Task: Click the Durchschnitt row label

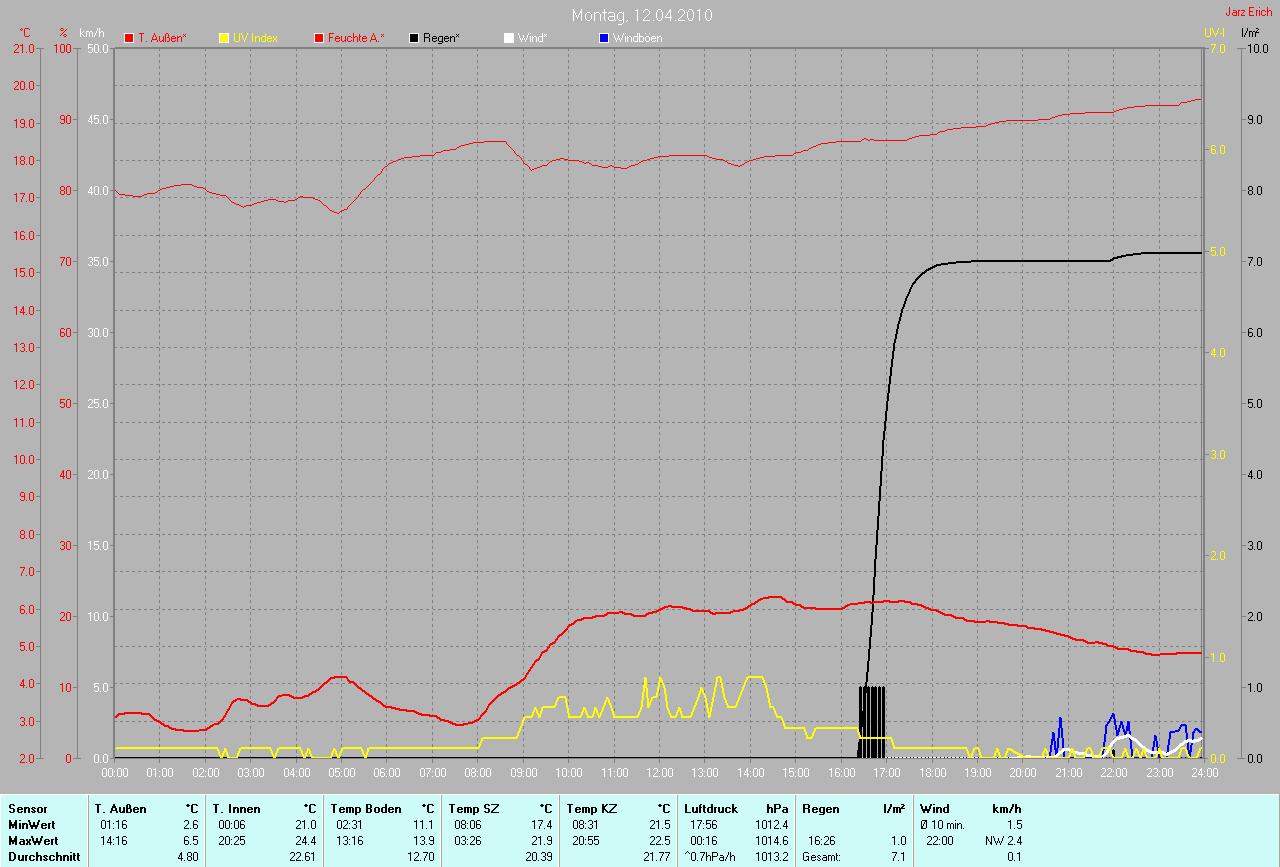Action: [x=43, y=857]
